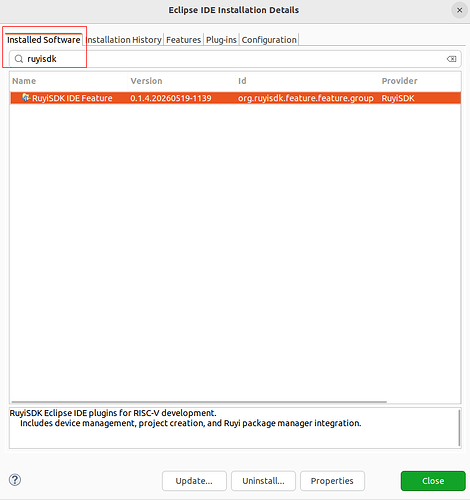The image size is (470, 500).
Task: Open the Plug-ins tab
Action: tap(221, 40)
